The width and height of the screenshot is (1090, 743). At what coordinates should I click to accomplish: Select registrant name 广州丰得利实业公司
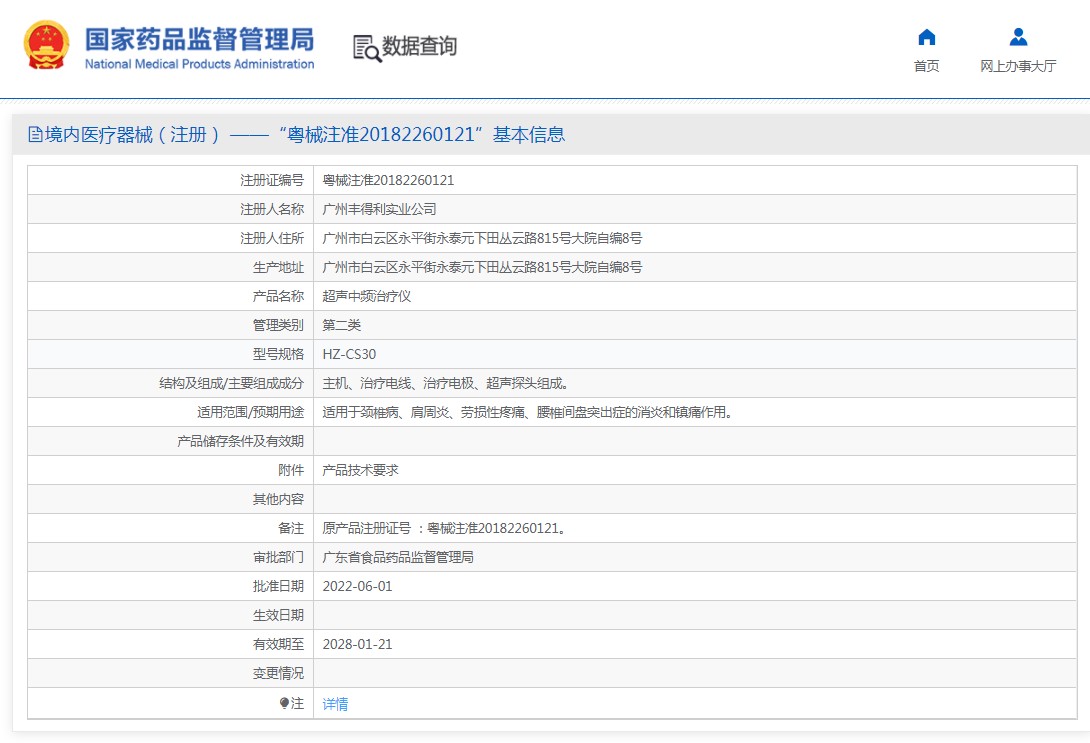[380, 209]
